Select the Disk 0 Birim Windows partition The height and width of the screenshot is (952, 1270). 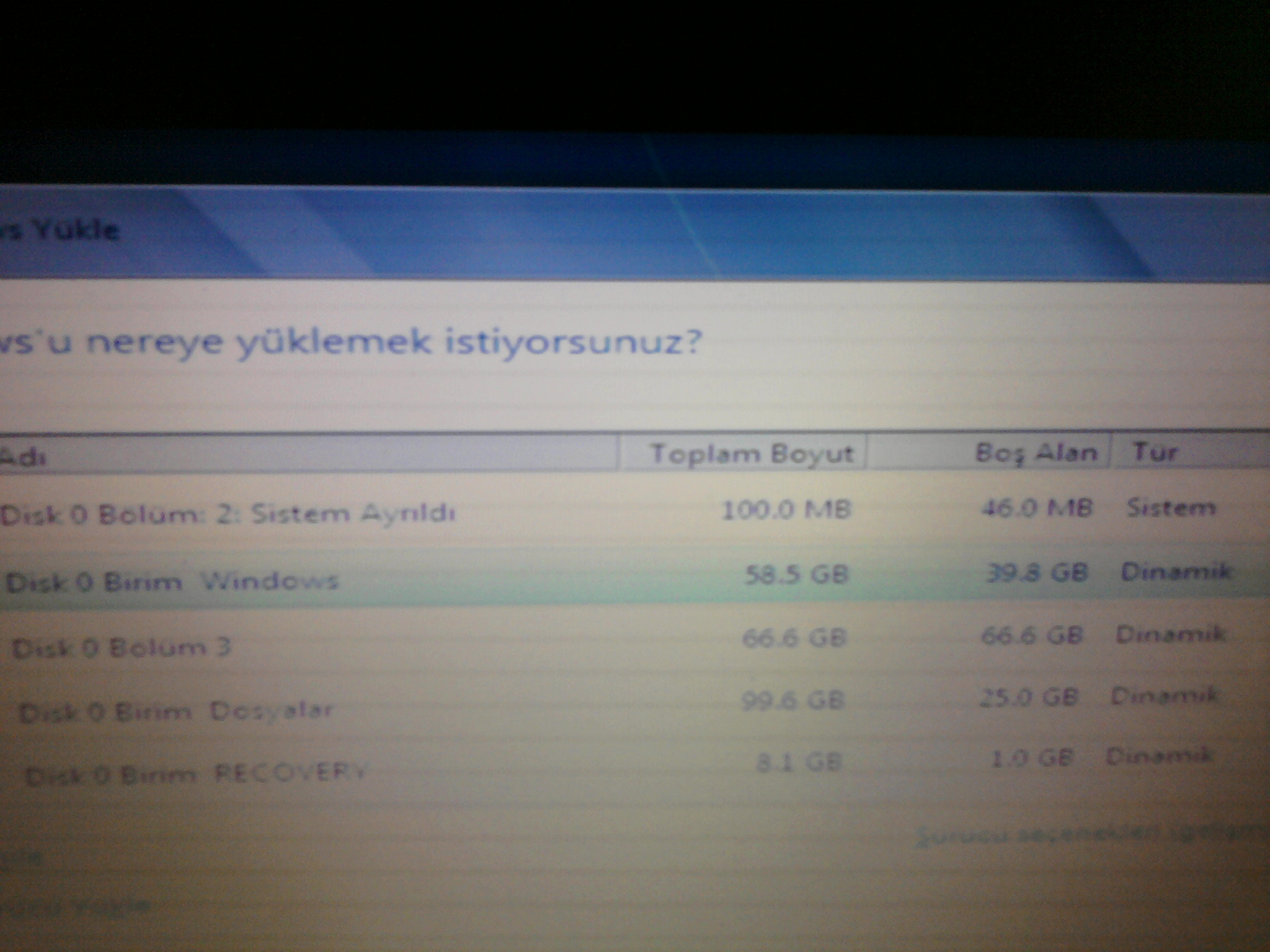click(x=172, y=581)
